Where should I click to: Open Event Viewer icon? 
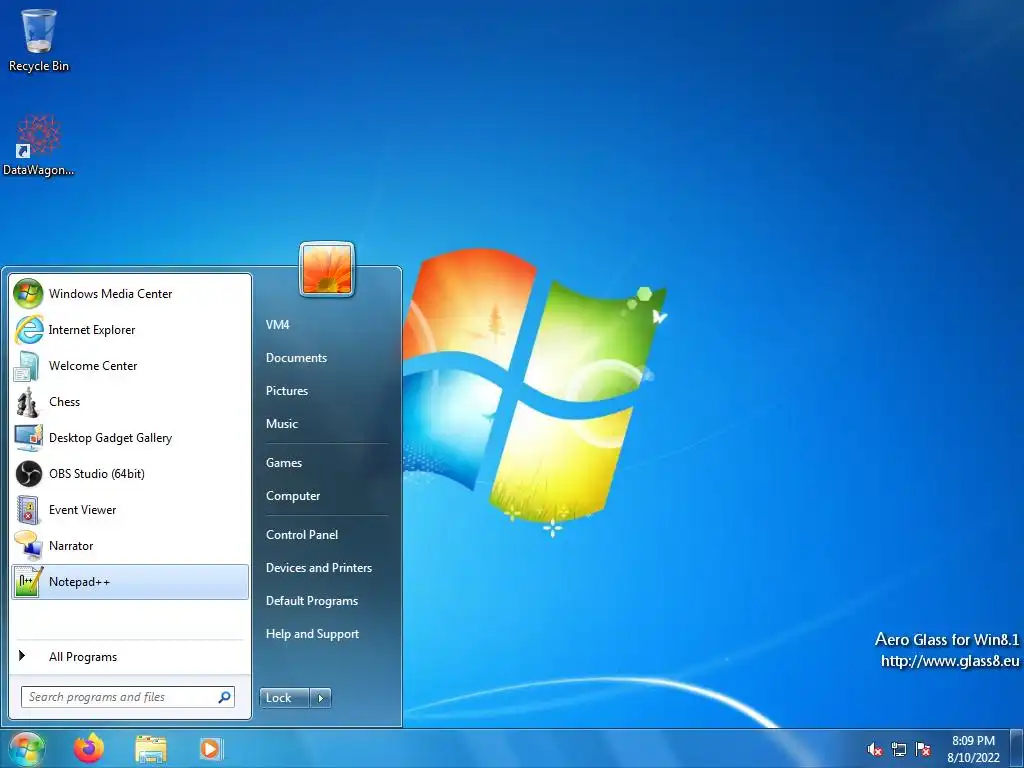28,509
